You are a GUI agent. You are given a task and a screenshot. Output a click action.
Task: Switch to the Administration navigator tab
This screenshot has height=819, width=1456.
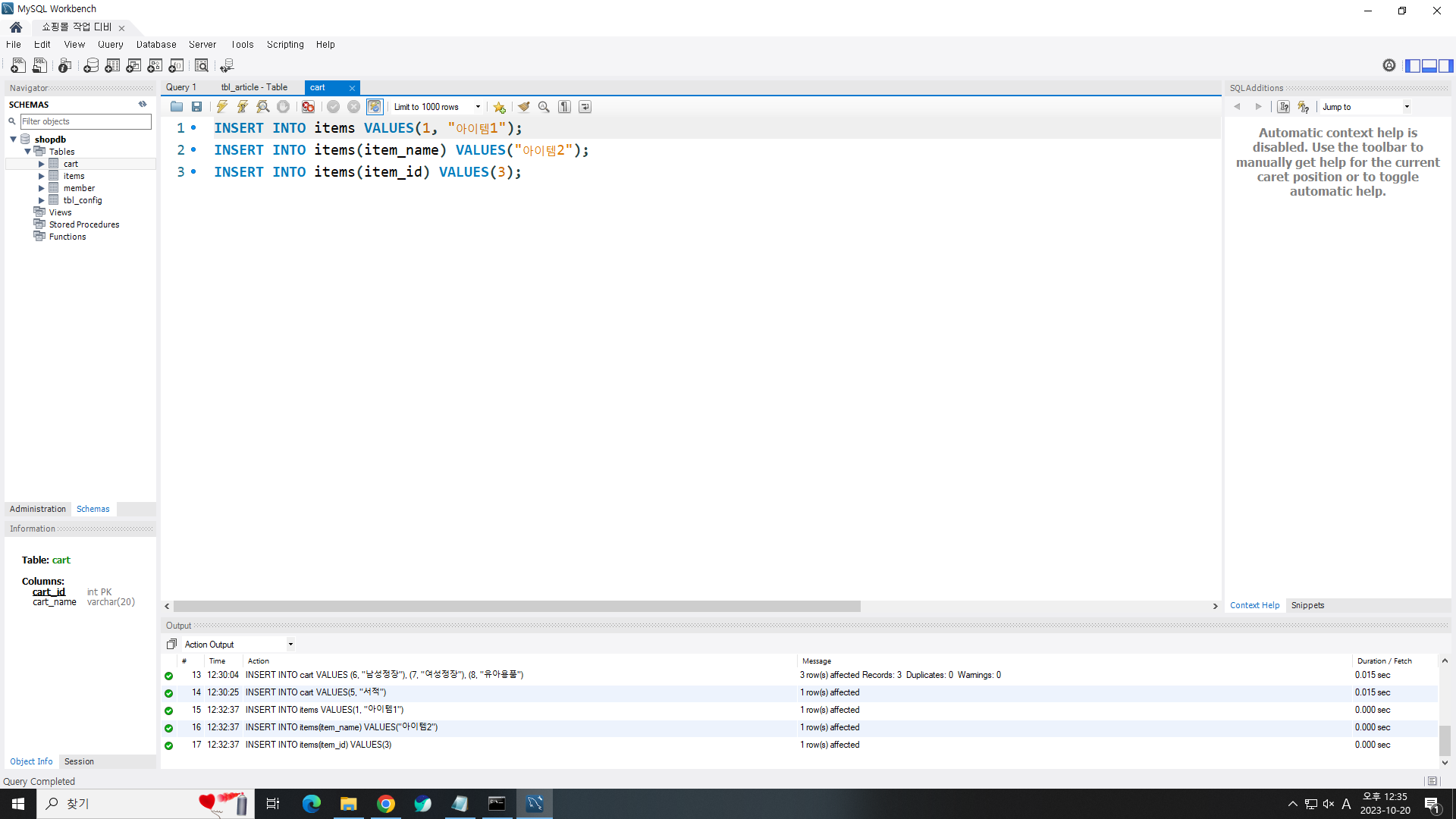(x=38, y=509)
